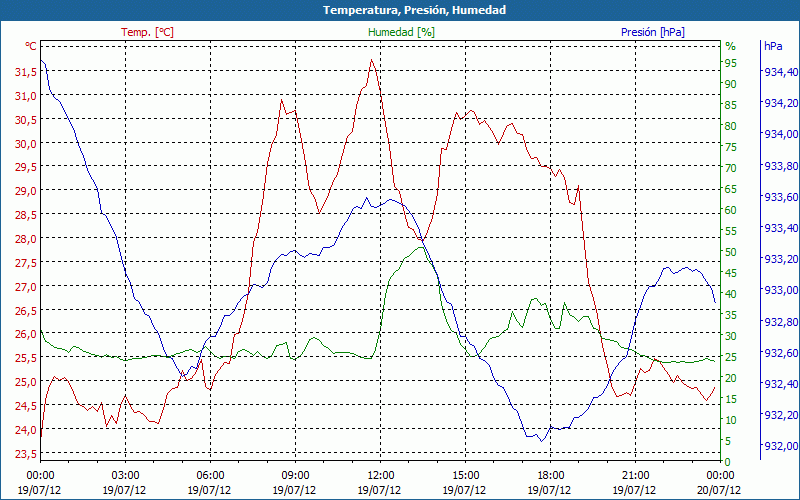Click the 06:00 time axis label
The width and height of the screenshot is (800, 500).
click(210, 476)
